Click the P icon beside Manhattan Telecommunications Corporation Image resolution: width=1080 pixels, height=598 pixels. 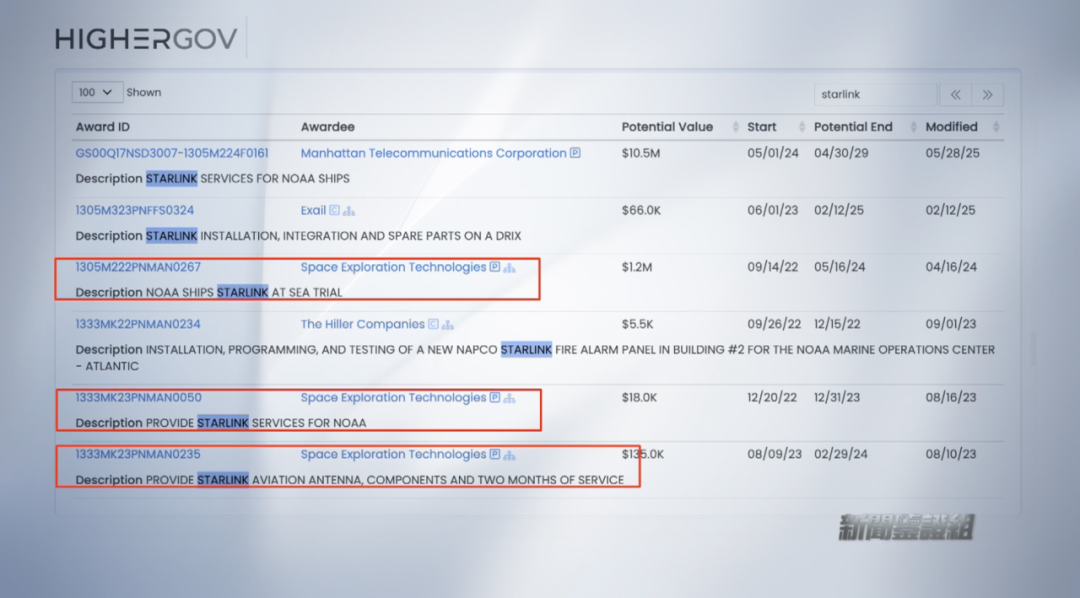[x=575, y=153]
